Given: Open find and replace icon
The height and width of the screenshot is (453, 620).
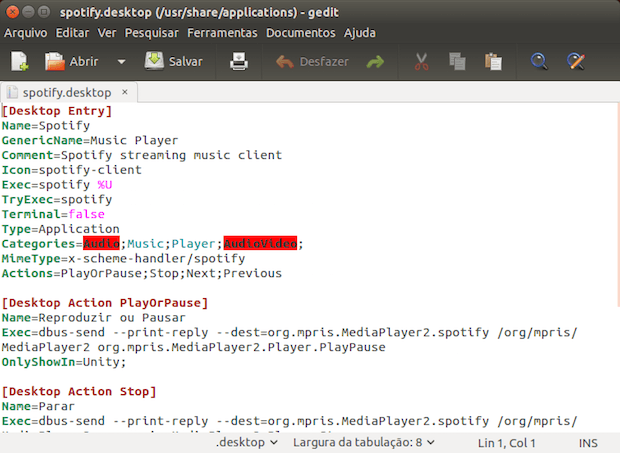Looking at the screenshot, I should pos(575,61).
